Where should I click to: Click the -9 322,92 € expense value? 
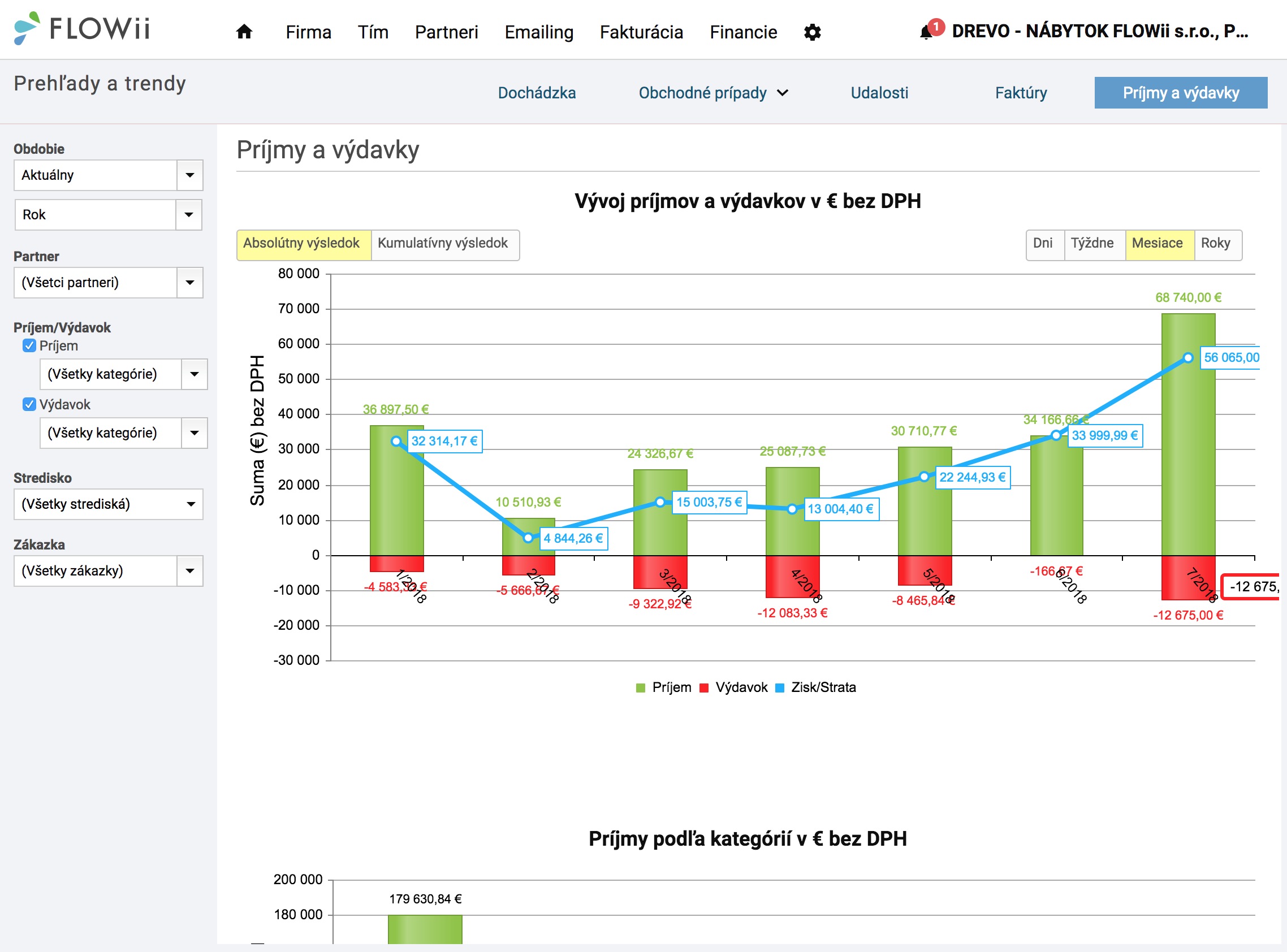(660, 604)
